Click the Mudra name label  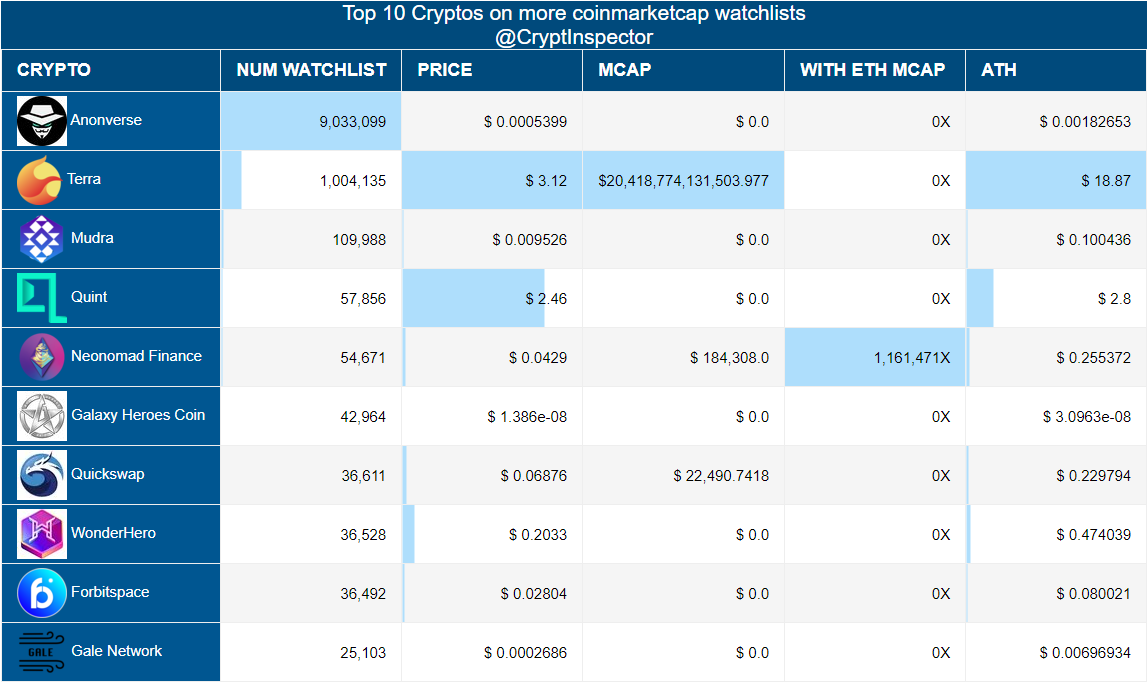click(x=92, y=238)
